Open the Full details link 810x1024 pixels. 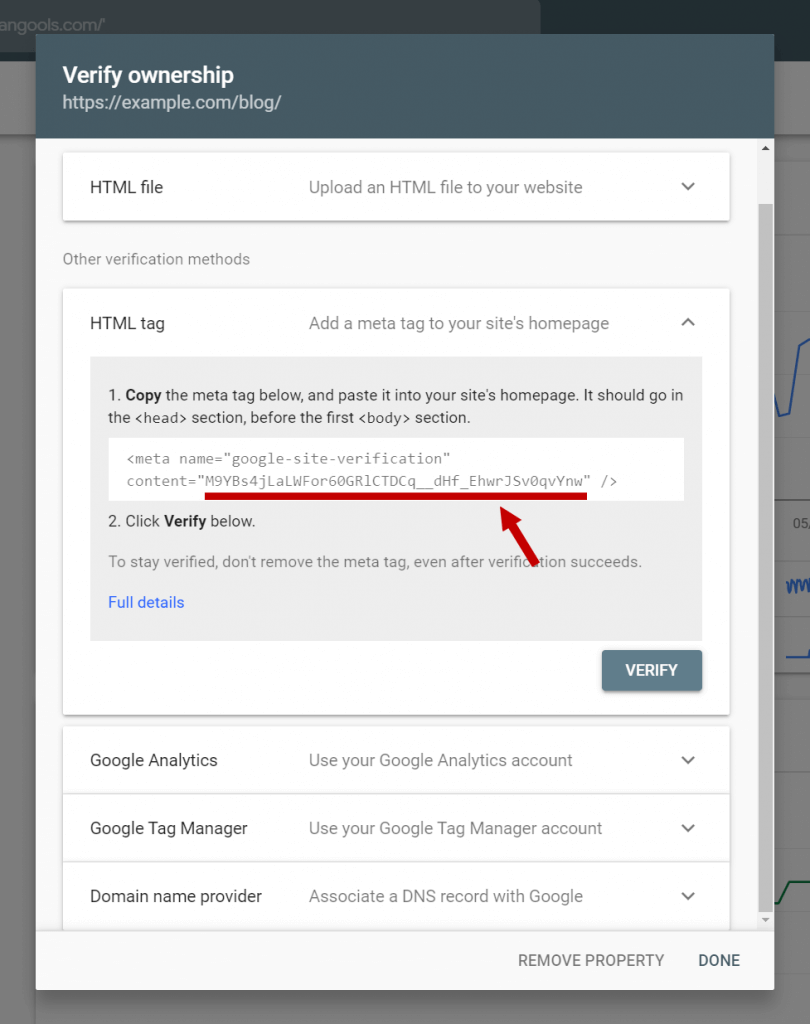click(x=146, y=602)
